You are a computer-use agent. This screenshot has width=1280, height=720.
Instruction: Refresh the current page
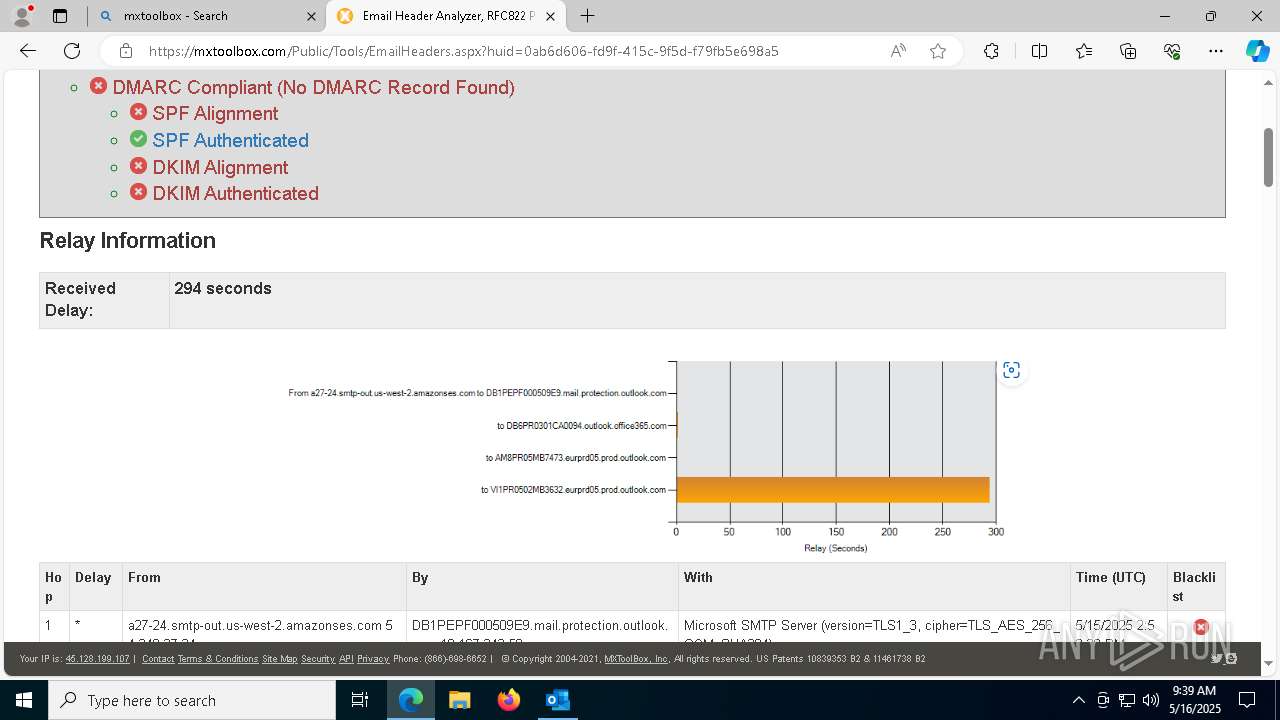[x=72, y=51]
